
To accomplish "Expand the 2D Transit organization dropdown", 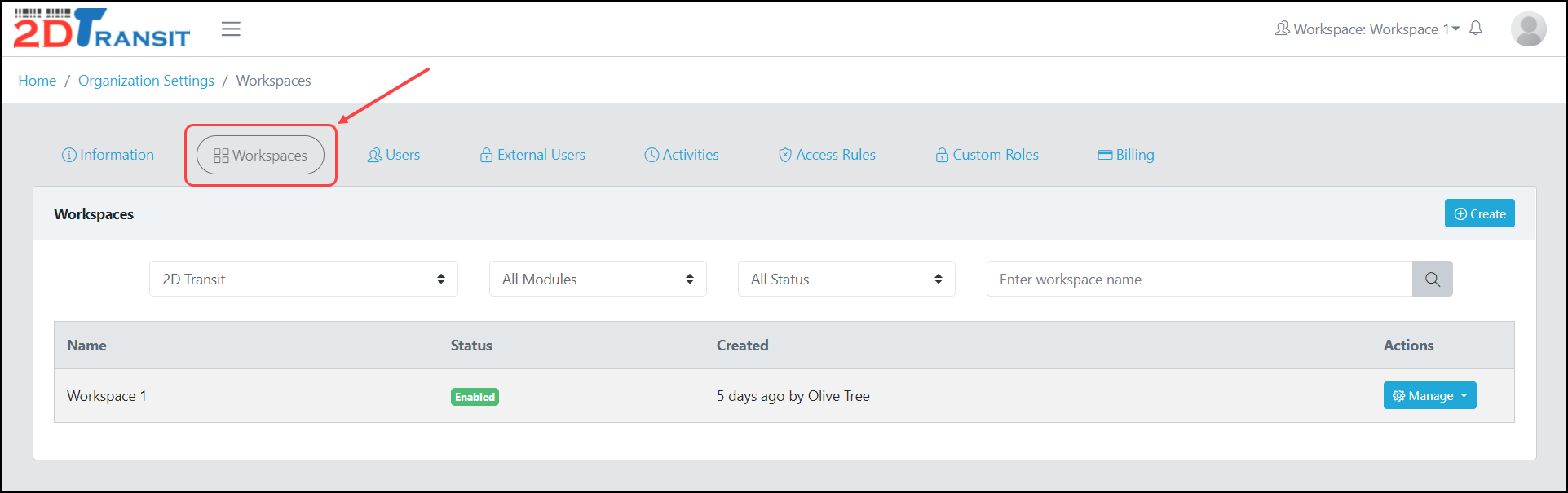I will [303, 280].
